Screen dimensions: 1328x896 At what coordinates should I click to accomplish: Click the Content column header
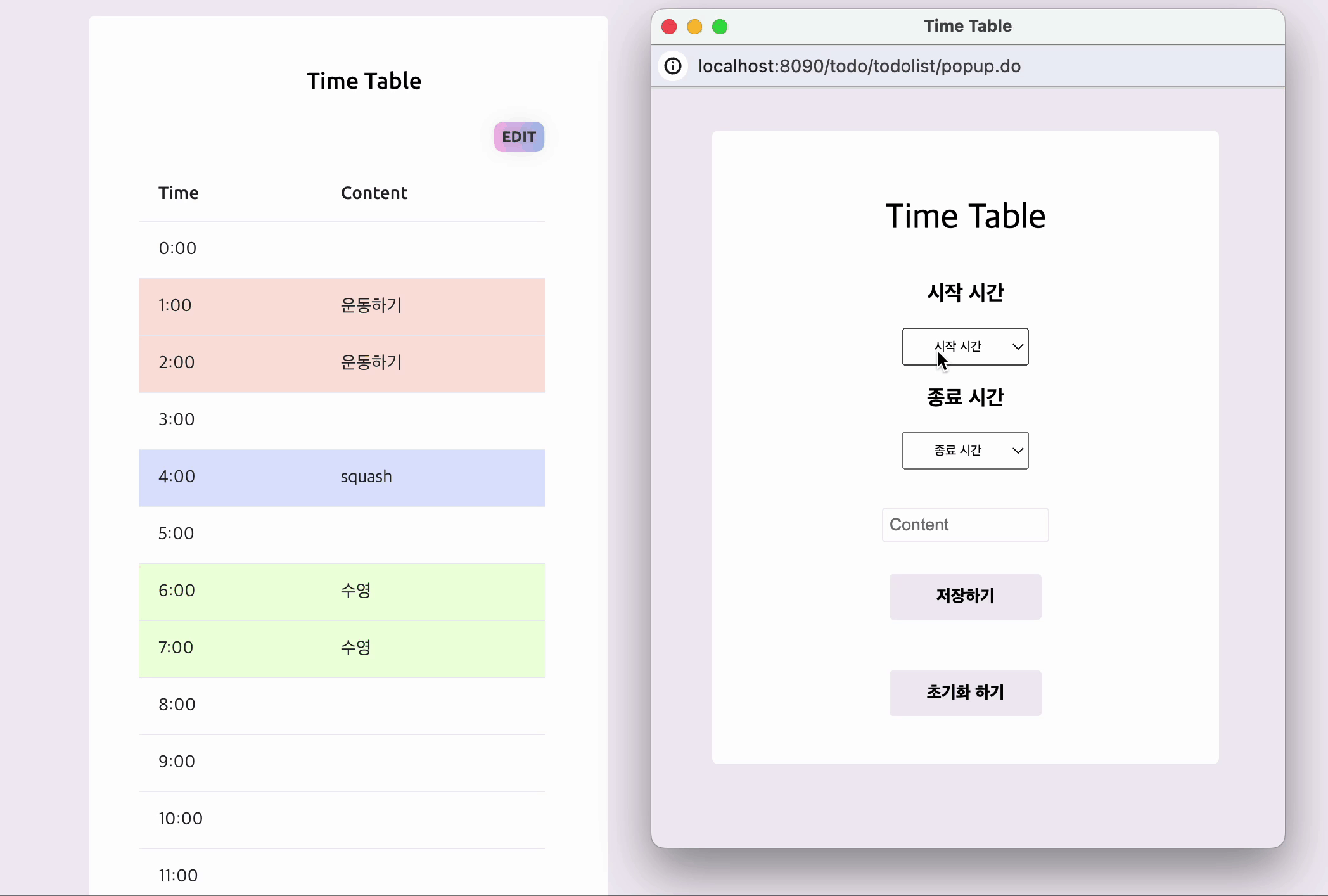point(374,193)
